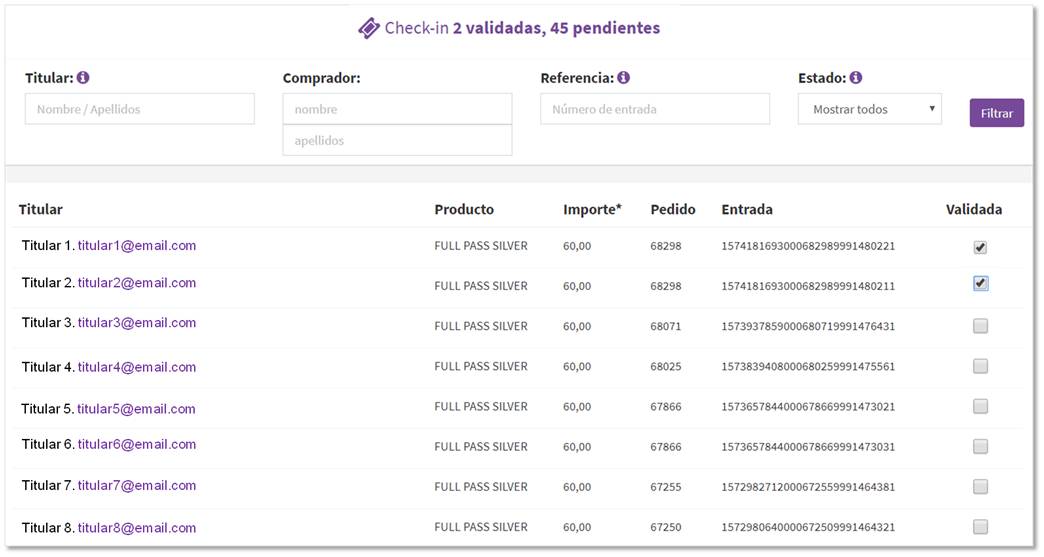Focus the Nombre / Apellidos titular field
The height and width of the screenshot is (557, 1044).
(139, 109)
